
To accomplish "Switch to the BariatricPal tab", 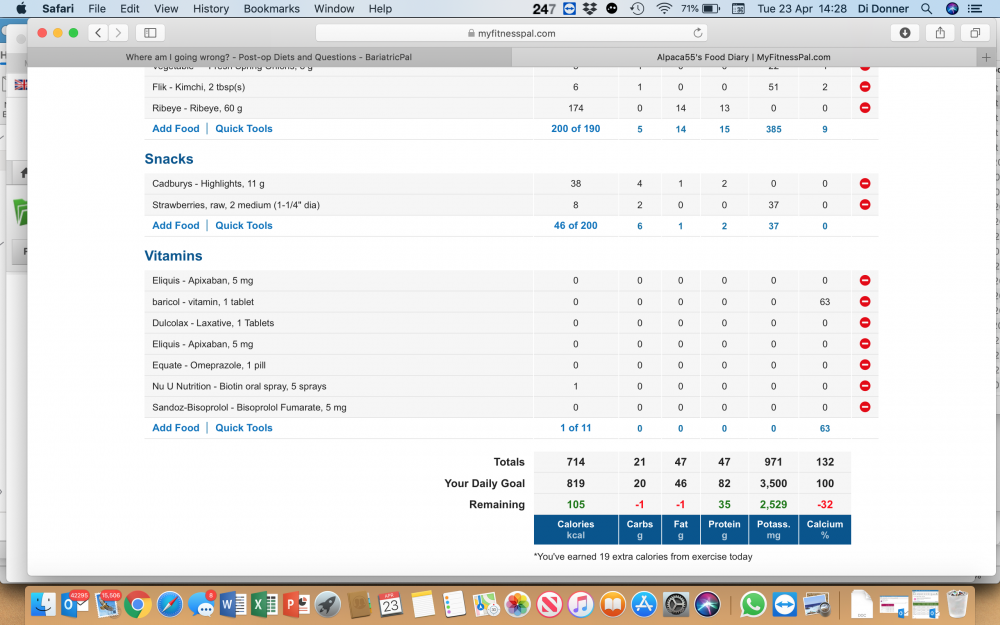I will (268, 57).
